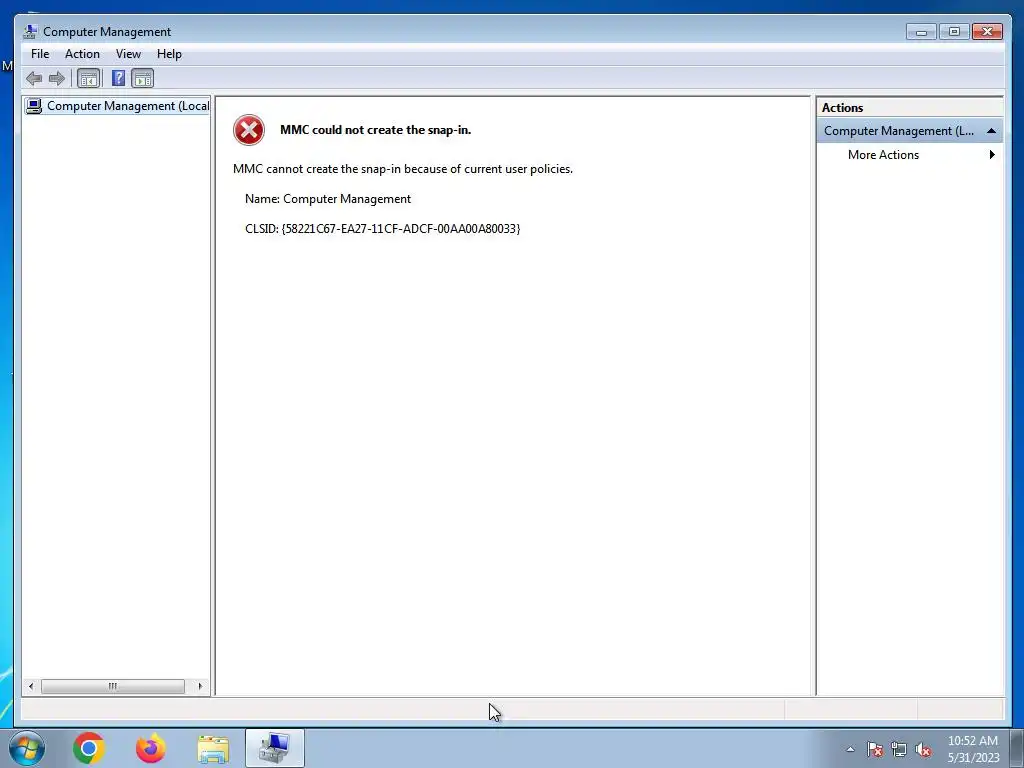Open the Action Center flag icon
This screenshot has height=768, width=1024.
coord(875,750)
